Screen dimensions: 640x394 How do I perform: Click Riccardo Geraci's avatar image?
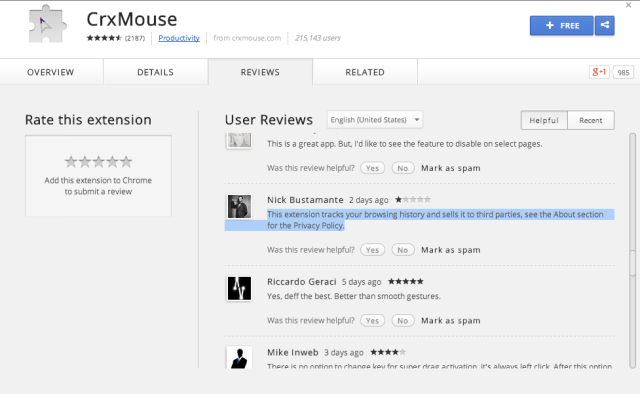click(x=239, y=288)
